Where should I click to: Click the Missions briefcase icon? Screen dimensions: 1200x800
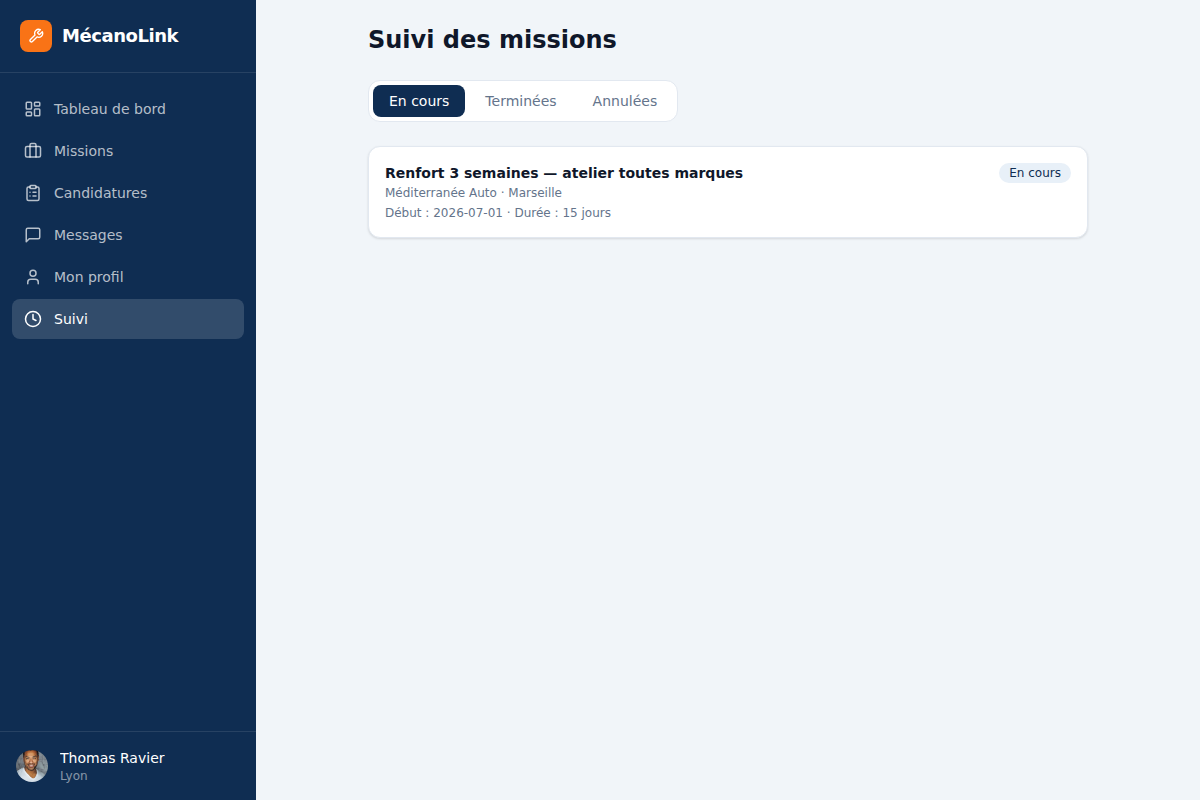click(x=33, y=151)
